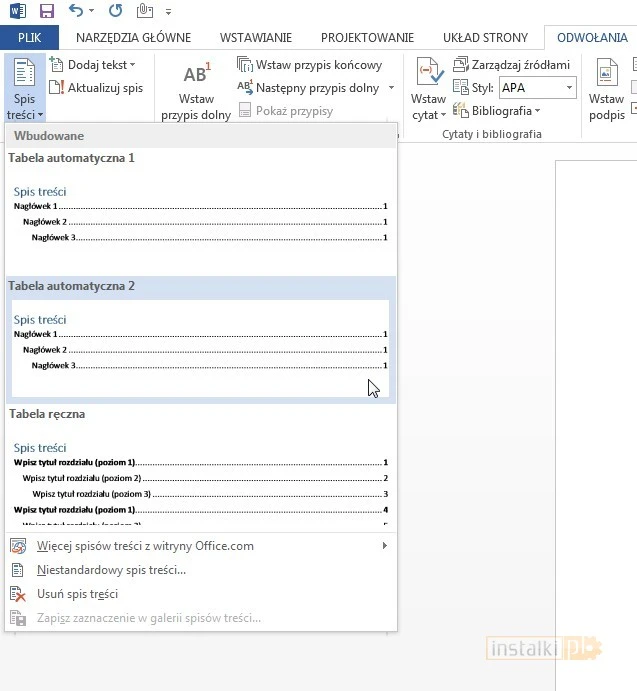The height and width of the screenshot is (691, 637).
Task: Open the Styl APA combo box
Action: (537, 88)
